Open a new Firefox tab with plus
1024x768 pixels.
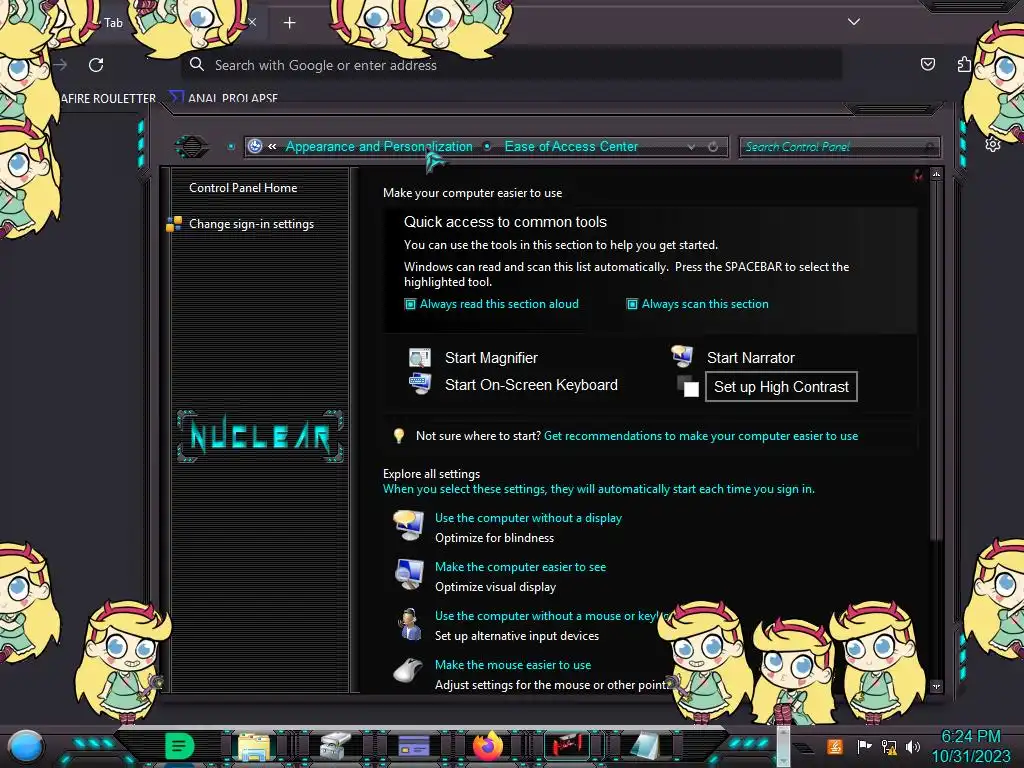[x=289, y=23]
